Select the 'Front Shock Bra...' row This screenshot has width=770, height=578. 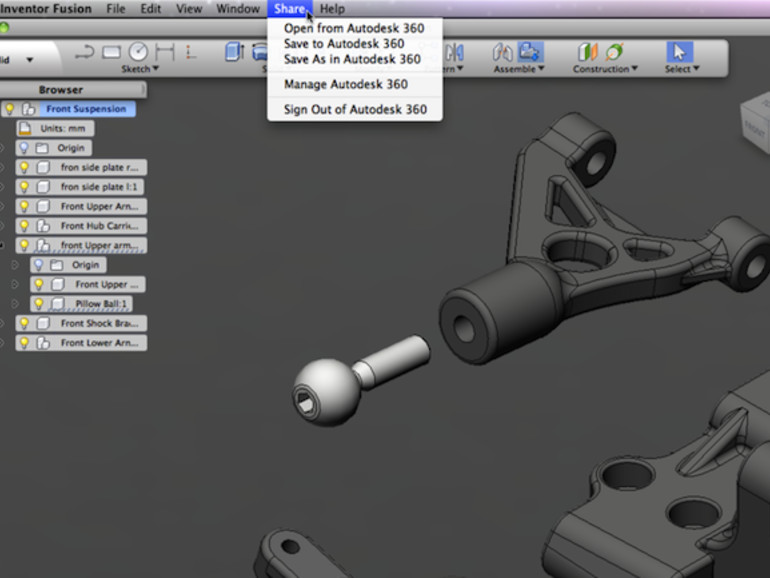tap(81, 323)
